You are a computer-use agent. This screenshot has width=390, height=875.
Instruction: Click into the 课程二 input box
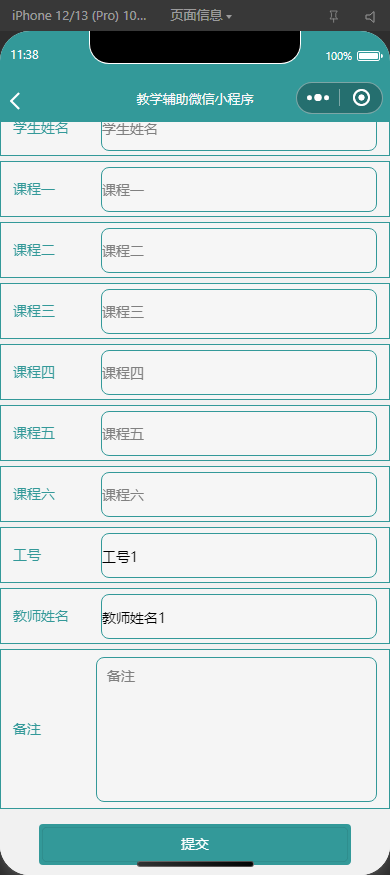(x=239, y=251)
